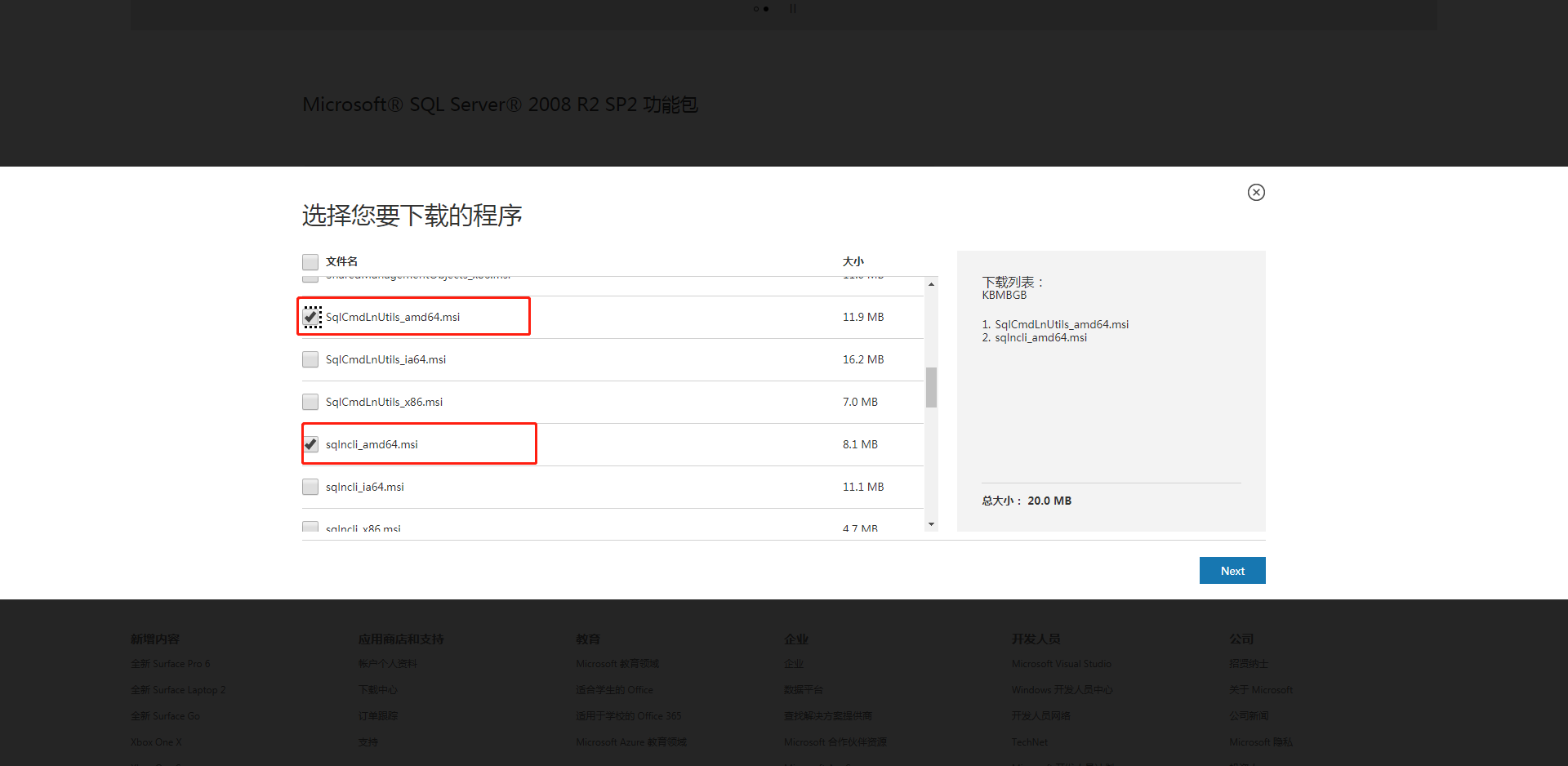Open the 下载中心 footer link
The image size is (1568, 766).
377,690
